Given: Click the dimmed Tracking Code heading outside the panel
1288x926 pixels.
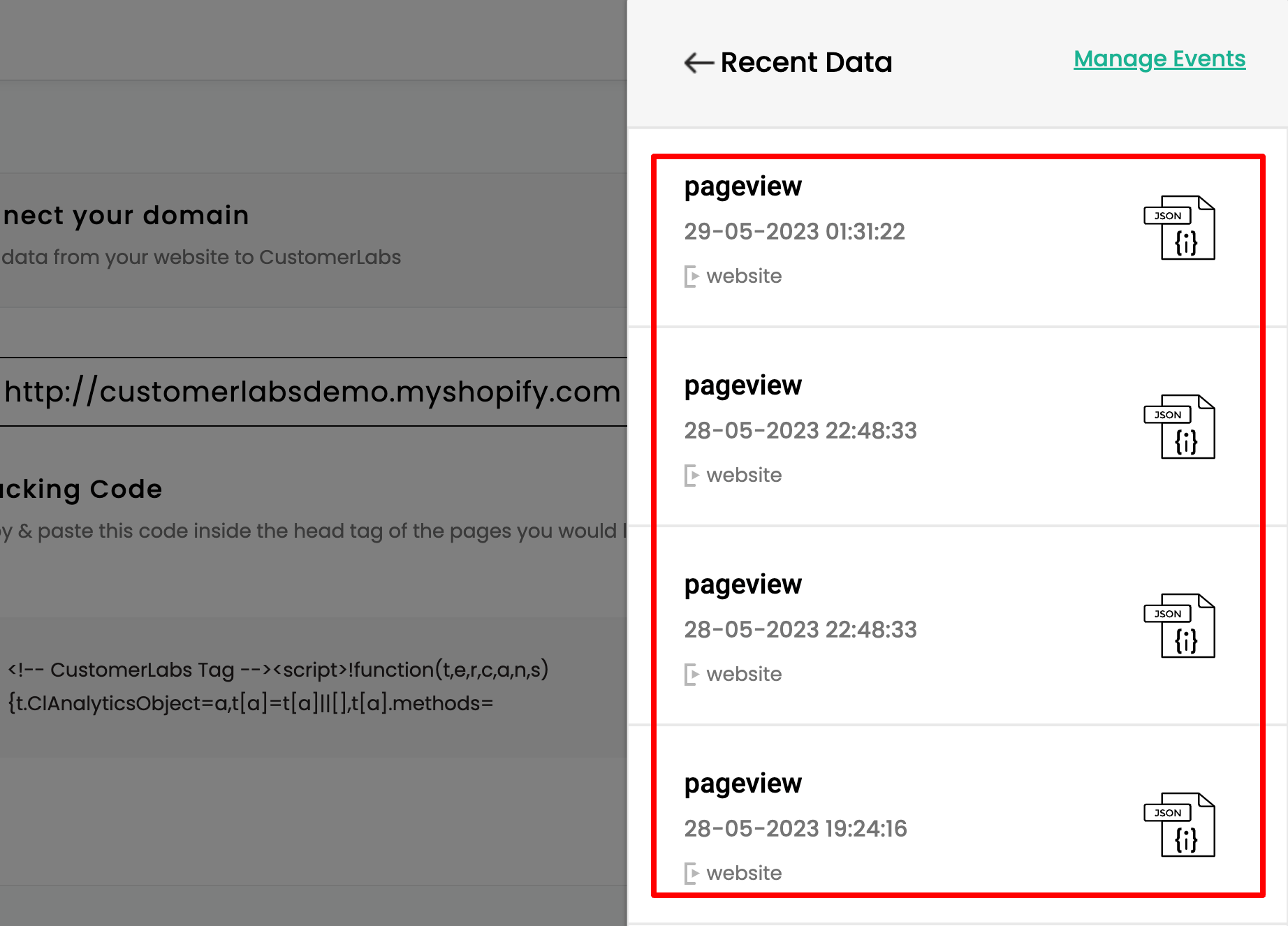Looking at the screenshot, I should click(x=80, y=489).
